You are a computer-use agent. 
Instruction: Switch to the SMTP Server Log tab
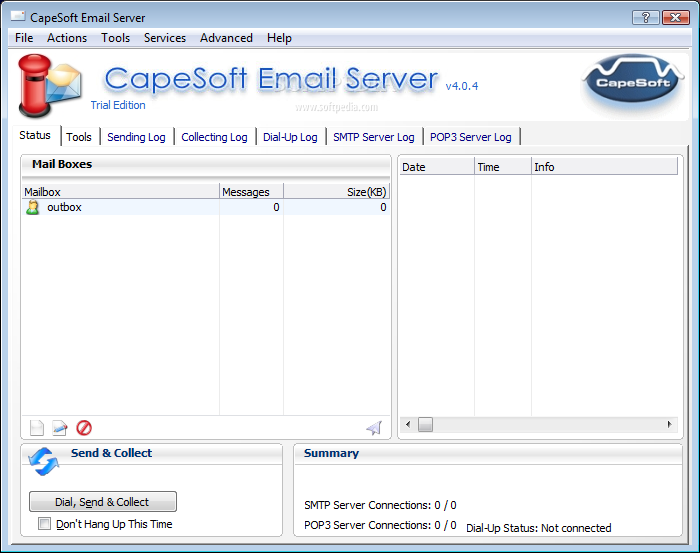(x=374, y=137)
